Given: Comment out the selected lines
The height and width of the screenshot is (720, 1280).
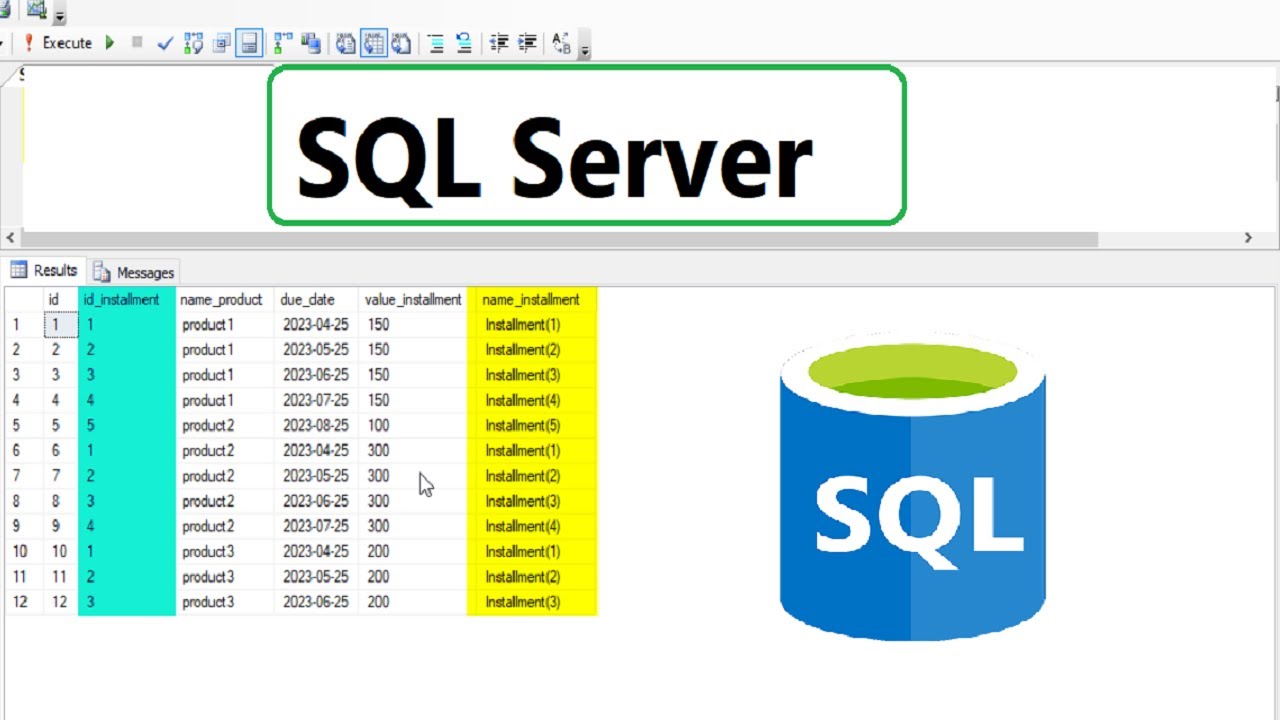Looking at the screenshot, I should (x=436, y=43).
